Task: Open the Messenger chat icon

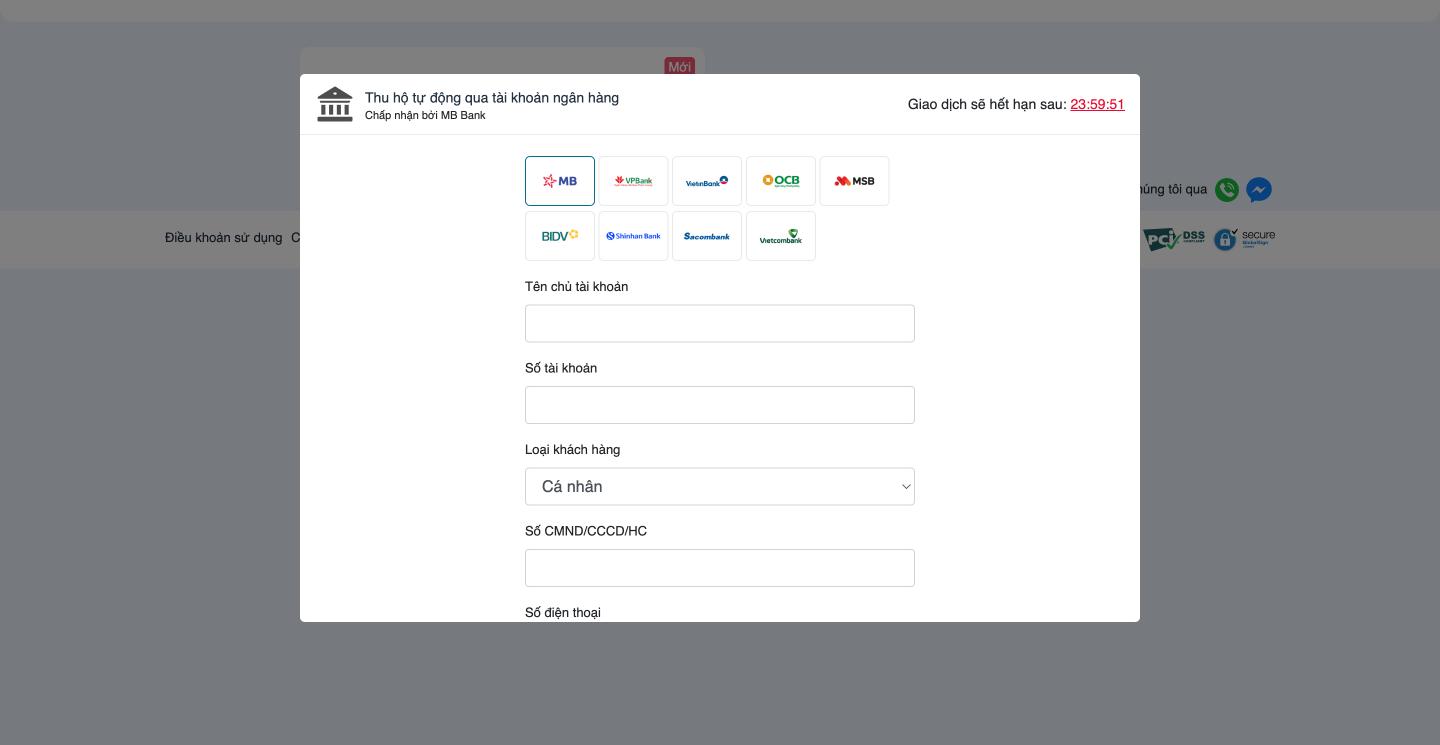Action: point(1259,189)
